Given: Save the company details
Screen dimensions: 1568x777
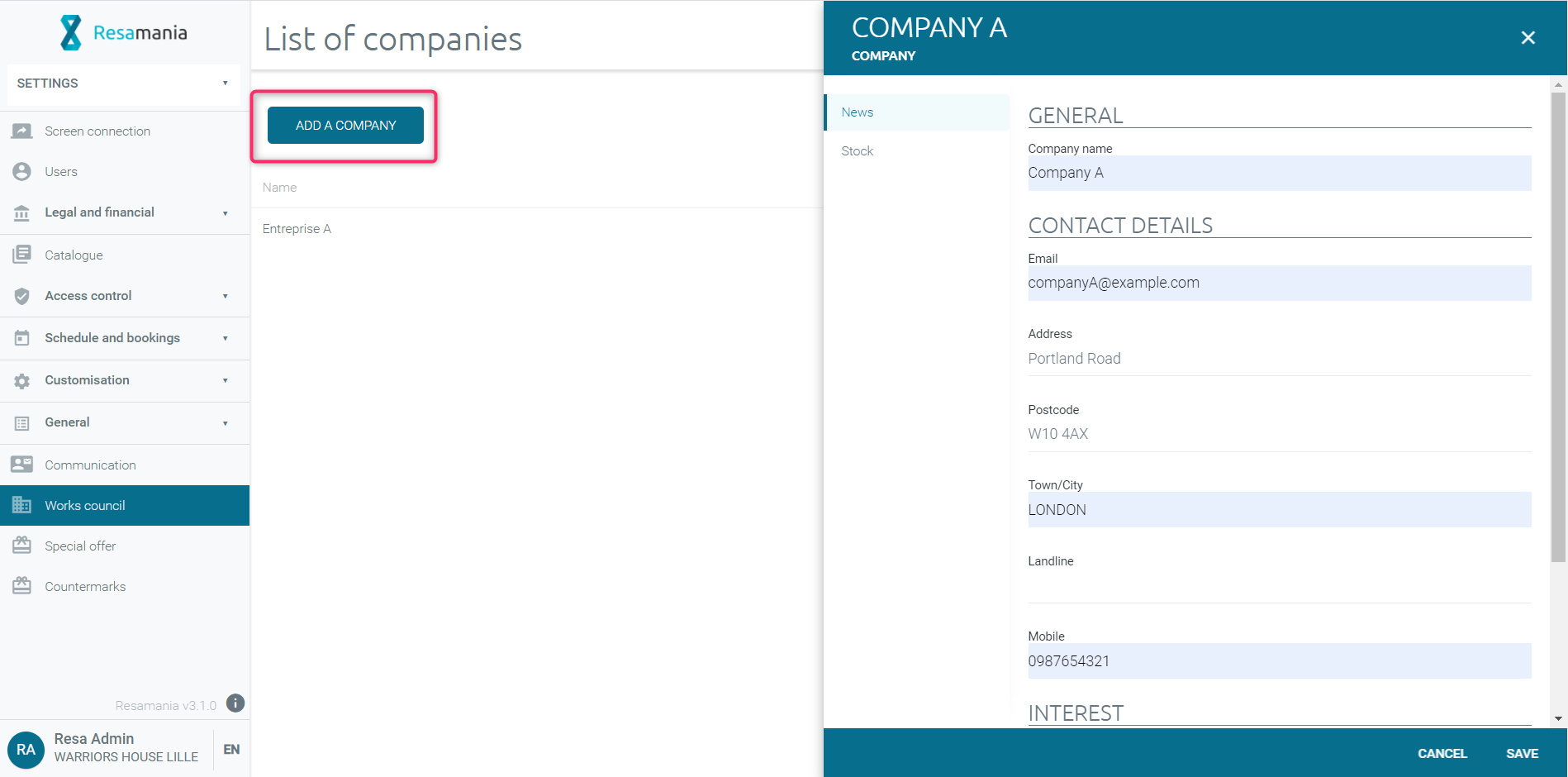Looking at the screenshot, I should [1522, 753].
